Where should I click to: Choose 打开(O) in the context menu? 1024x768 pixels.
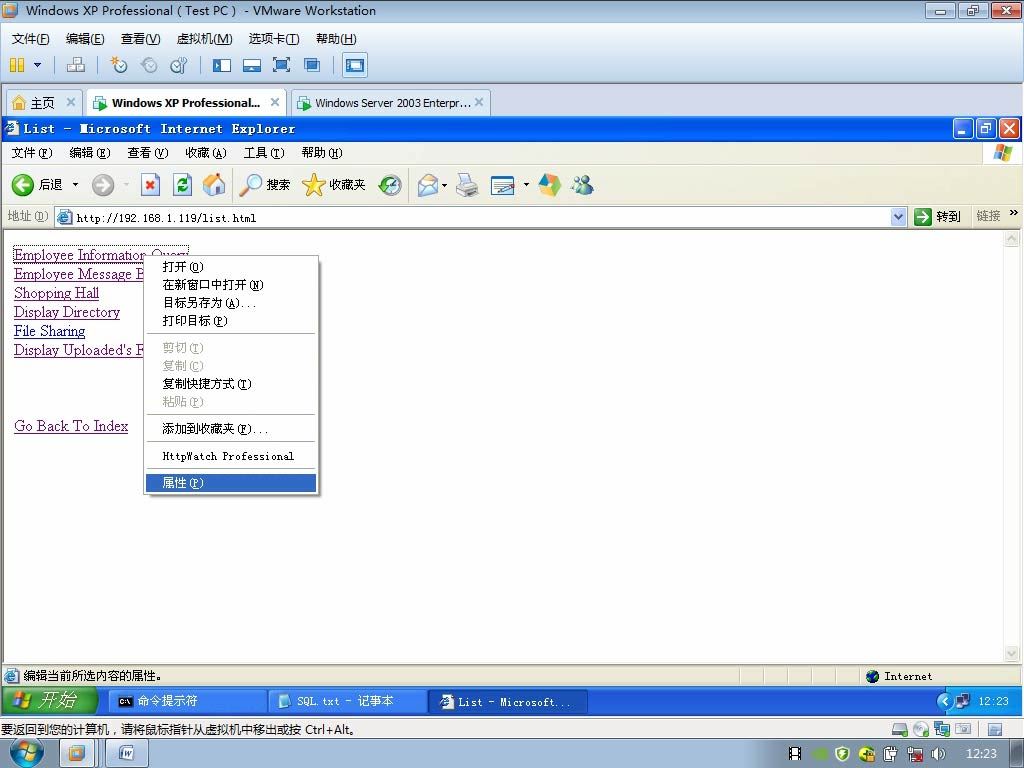231,266
